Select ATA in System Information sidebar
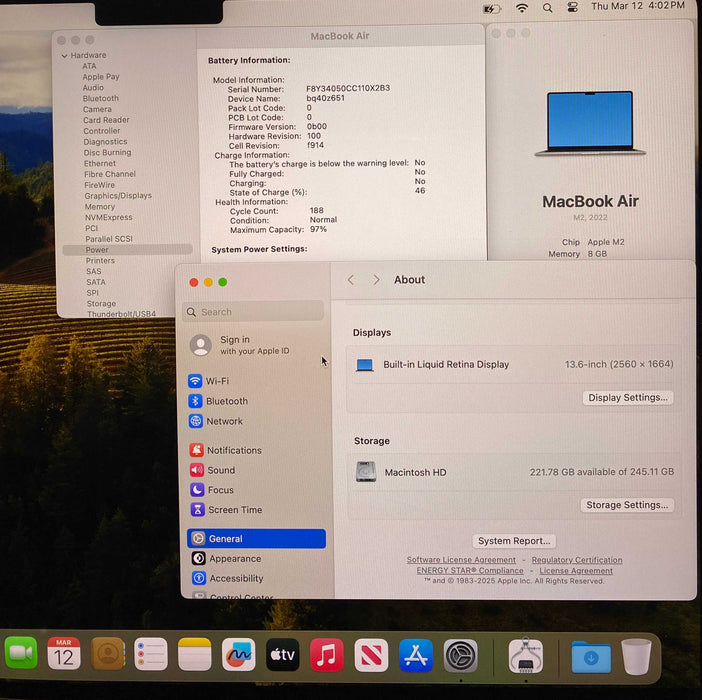This screenshot has height=700, width=702. (89, 66)
